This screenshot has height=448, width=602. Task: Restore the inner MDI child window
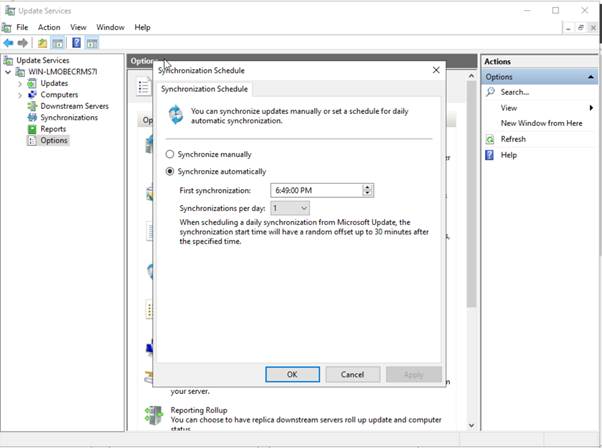point(580,28)
